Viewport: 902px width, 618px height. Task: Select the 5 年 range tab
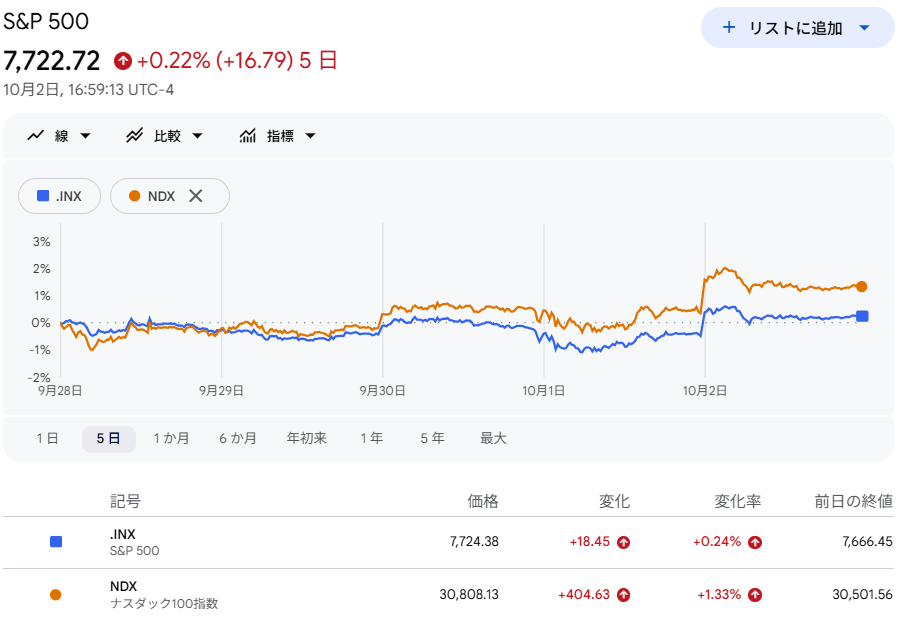click(x=432, y=438)
